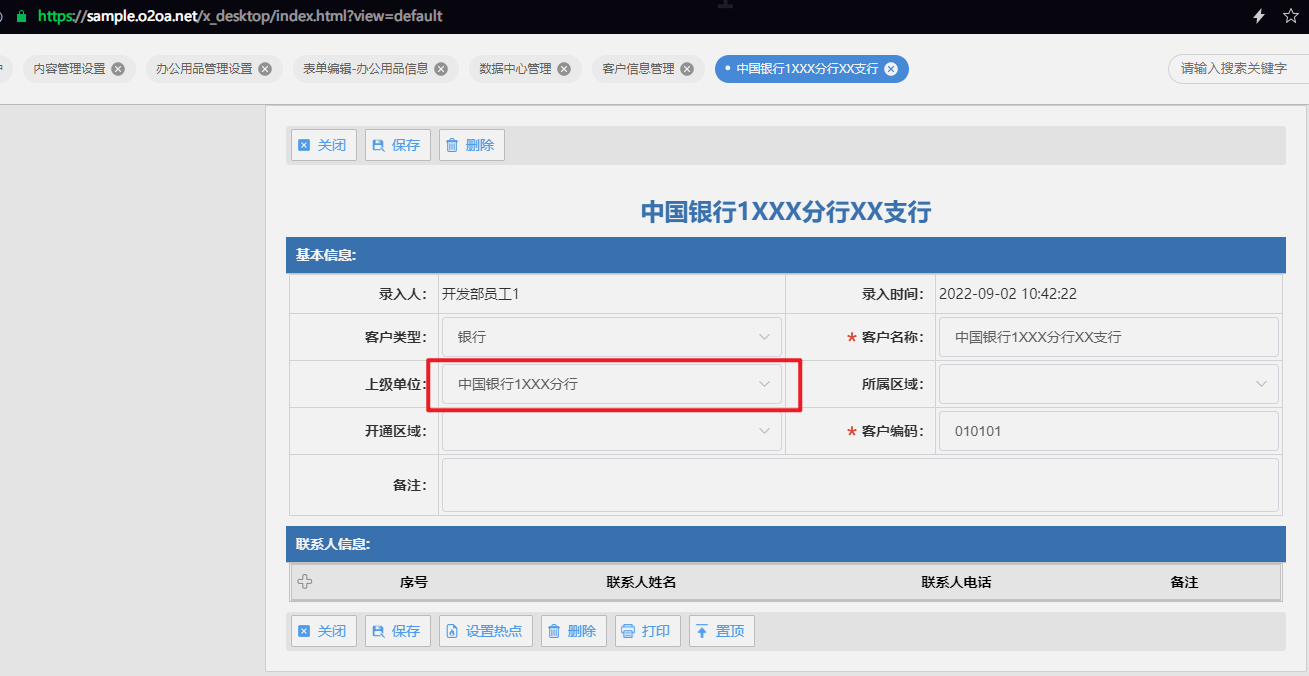Close the 客户信息管理 tab

pos(687,69)
